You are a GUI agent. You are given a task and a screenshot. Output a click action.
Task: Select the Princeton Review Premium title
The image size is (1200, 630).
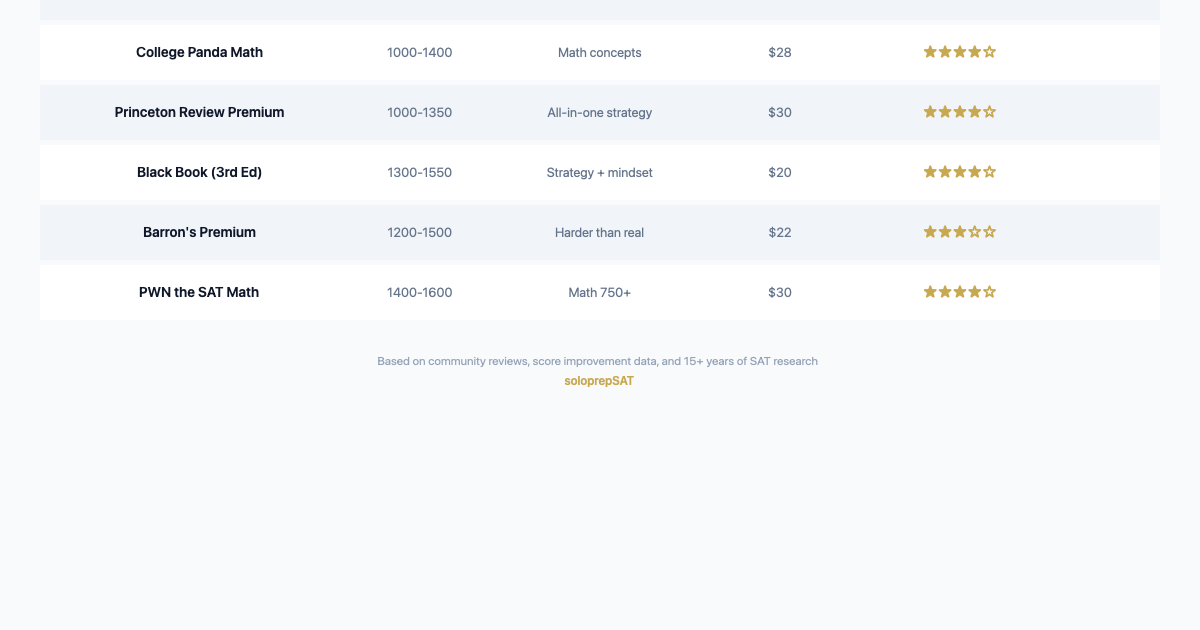coord(199,112)
